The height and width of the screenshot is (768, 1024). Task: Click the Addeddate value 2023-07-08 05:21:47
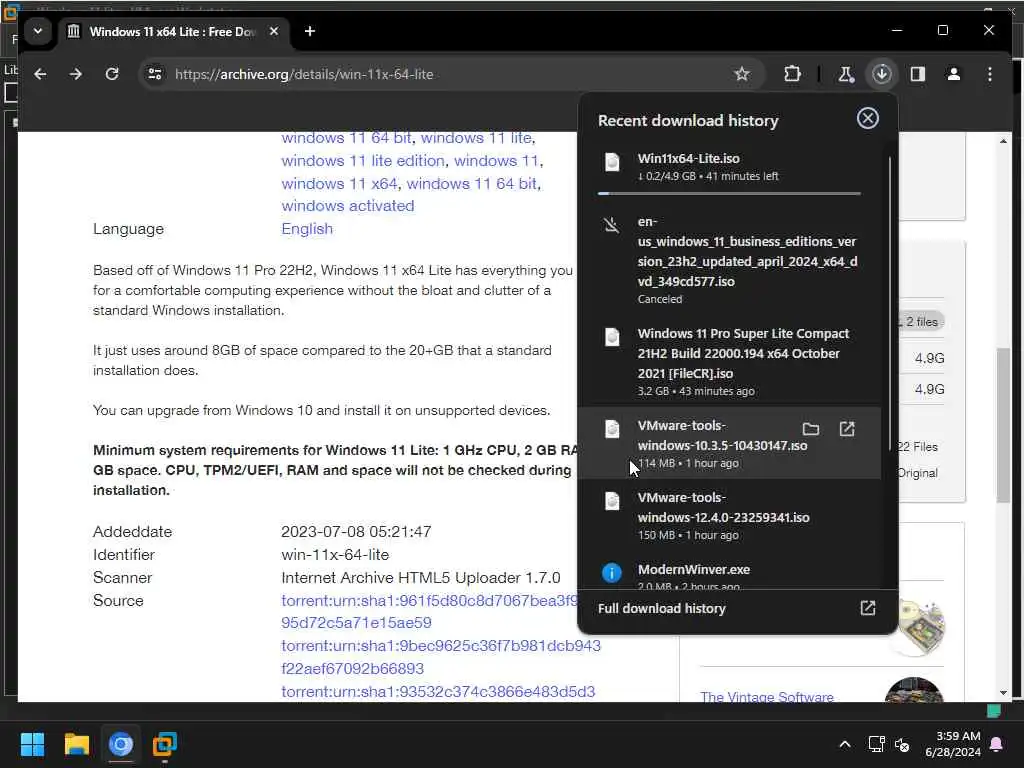[356, 532]
